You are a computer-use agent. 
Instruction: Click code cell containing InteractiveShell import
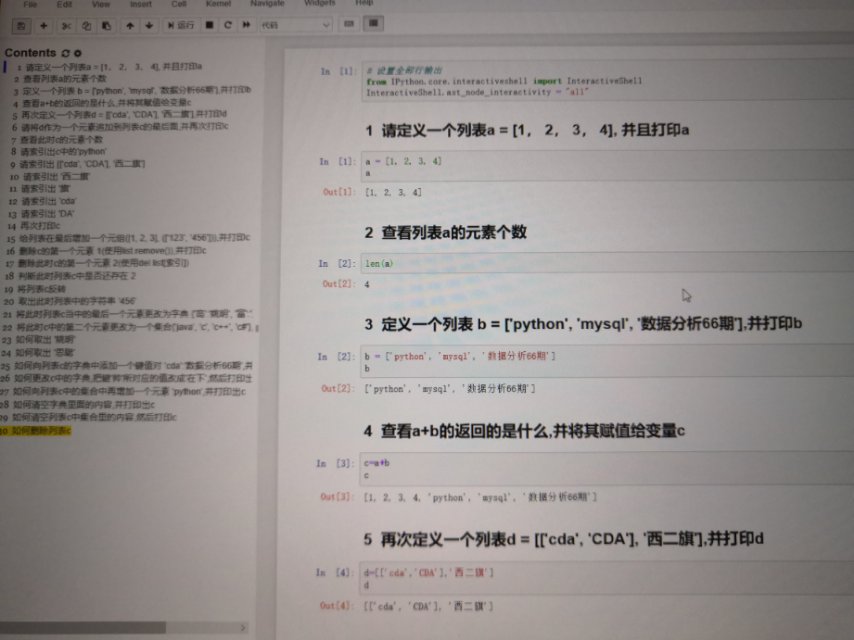pyautogui.click(x=607, y=82)
